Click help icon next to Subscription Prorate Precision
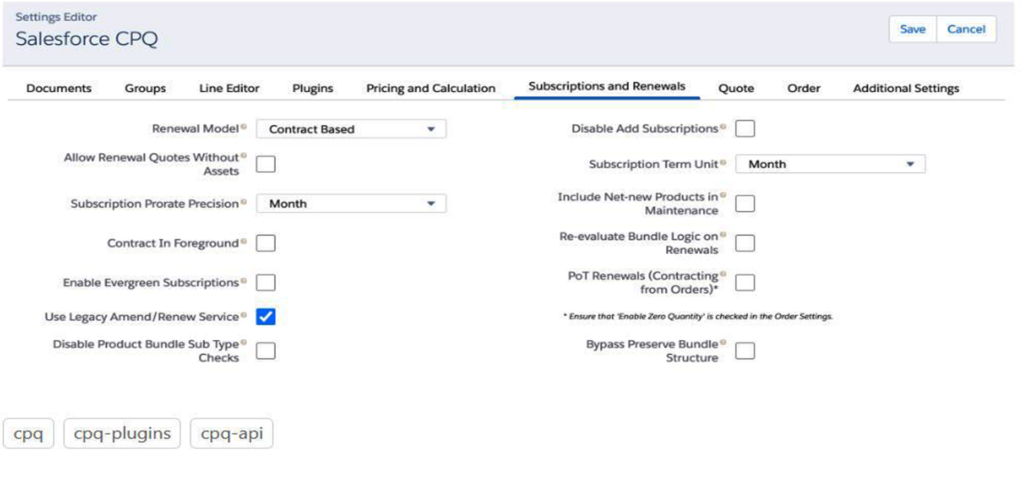This screenshot has width=1024, height=480. 244,202
